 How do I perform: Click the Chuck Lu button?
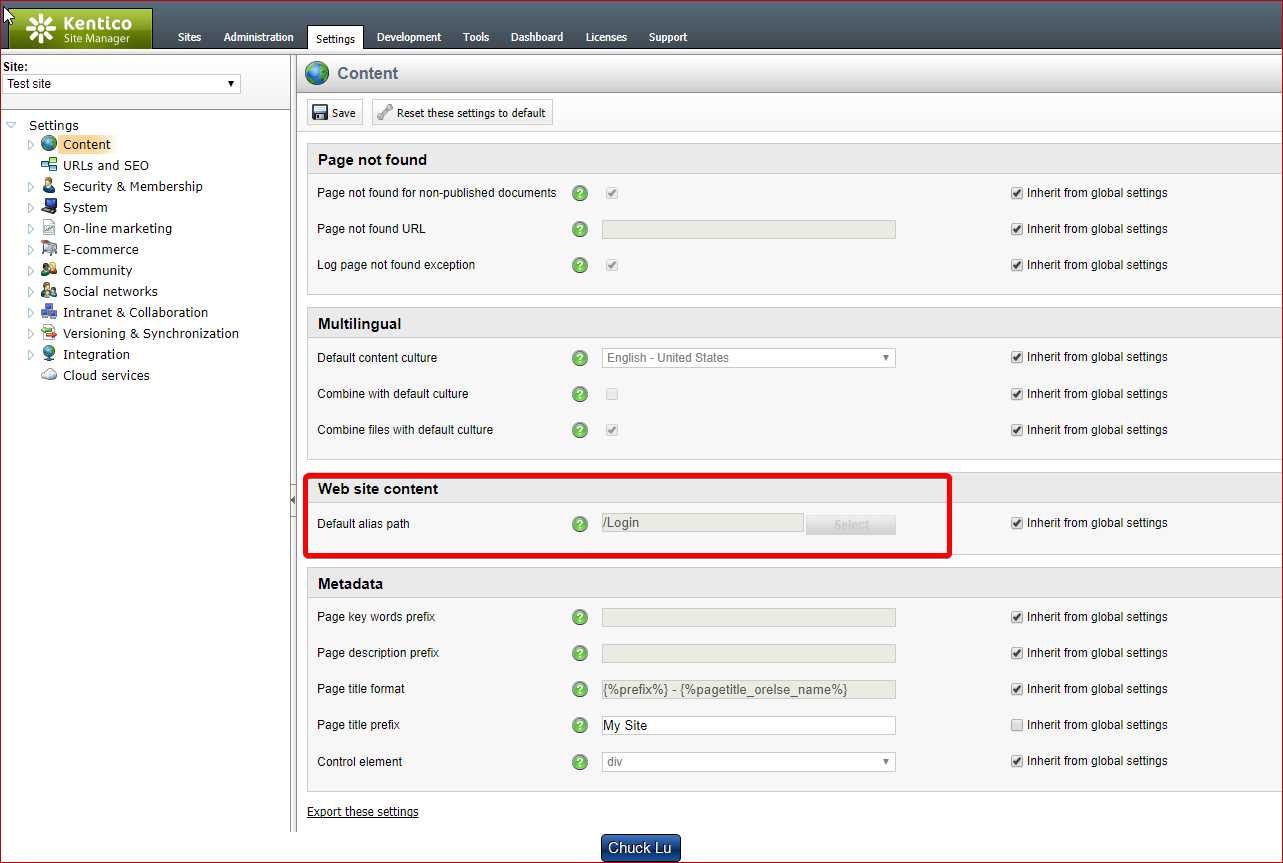(640, 848)
